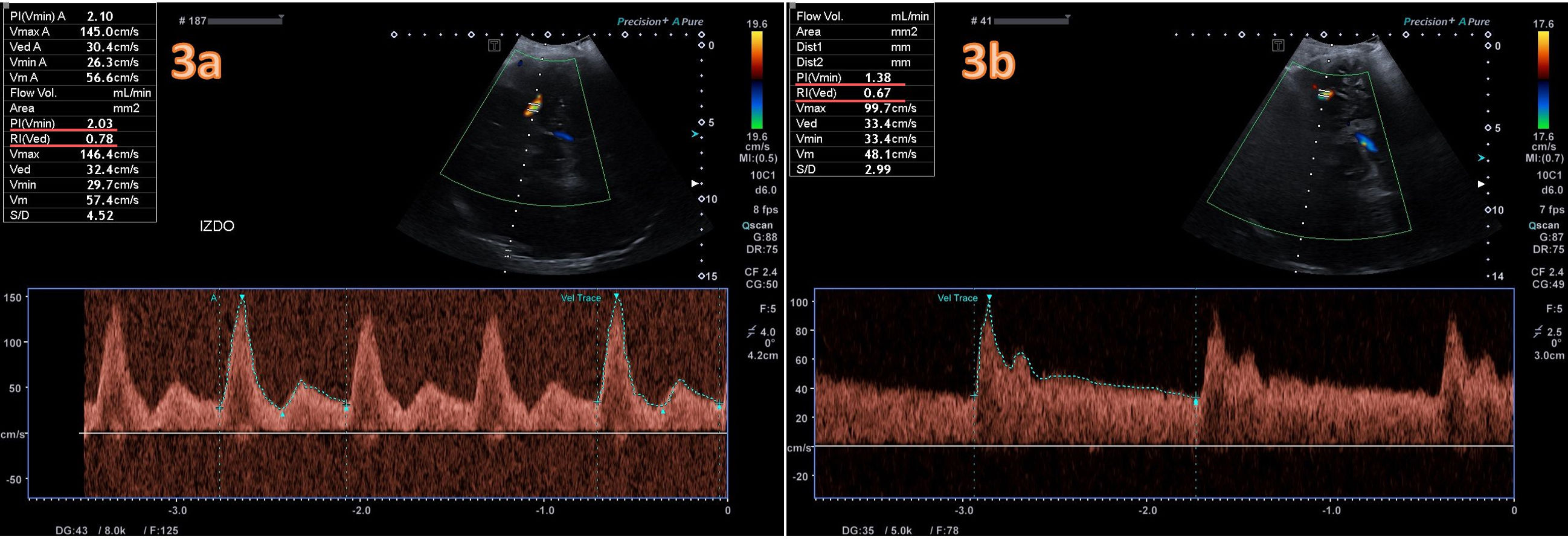This screenshot has width=1568, height=539.
Task: Select the PI(Vmin) 1.38 measurement row
Action: tap(861, 77)
